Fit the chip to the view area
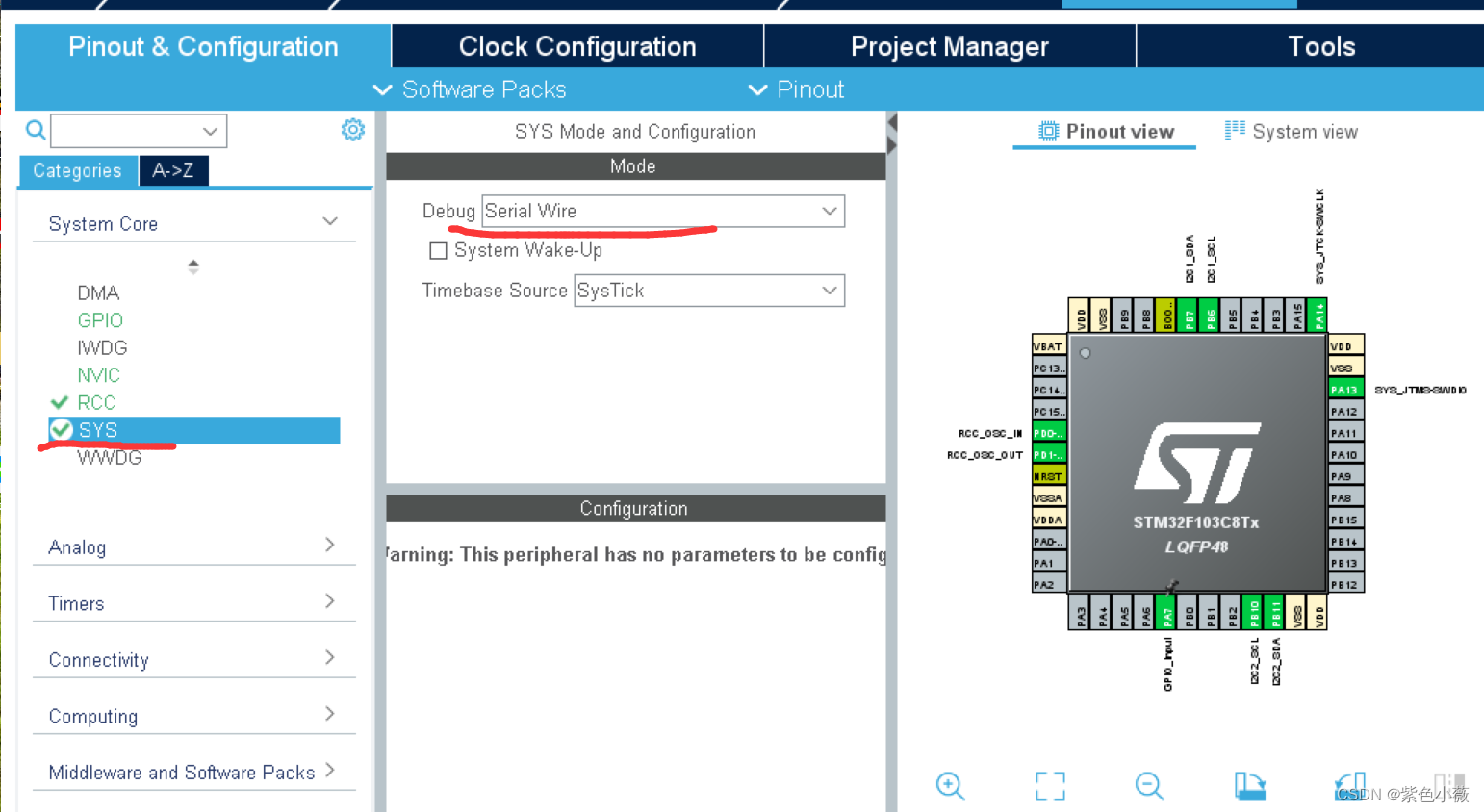The width and height of the screenshot is (1484, 812). 1050,786
